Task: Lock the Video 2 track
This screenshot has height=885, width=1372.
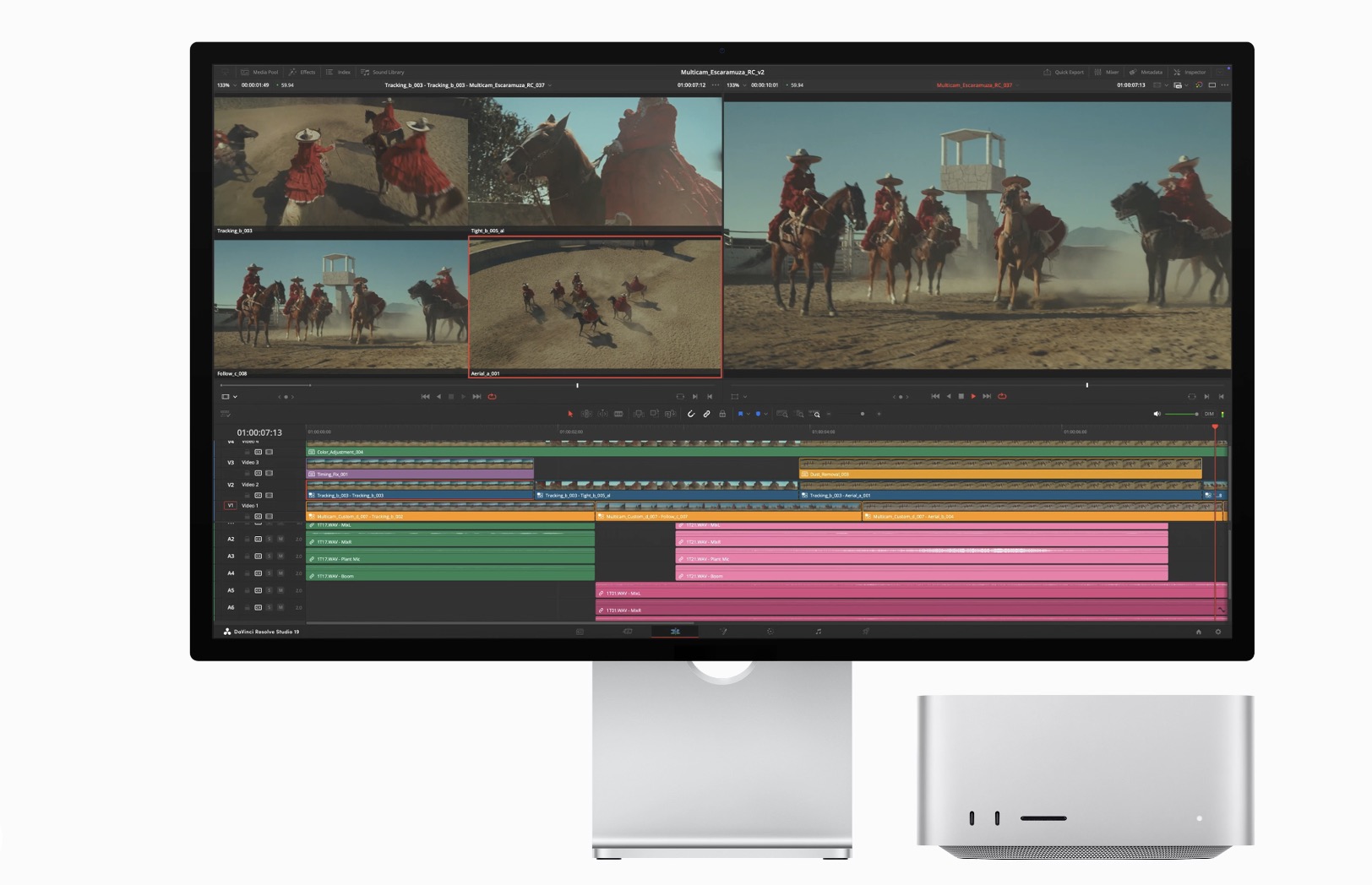Action: click(x=248, y=496)
